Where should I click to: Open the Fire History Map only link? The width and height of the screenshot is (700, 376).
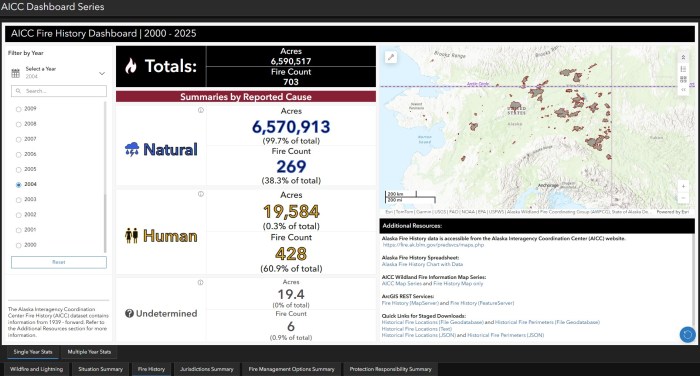[458, 284]
